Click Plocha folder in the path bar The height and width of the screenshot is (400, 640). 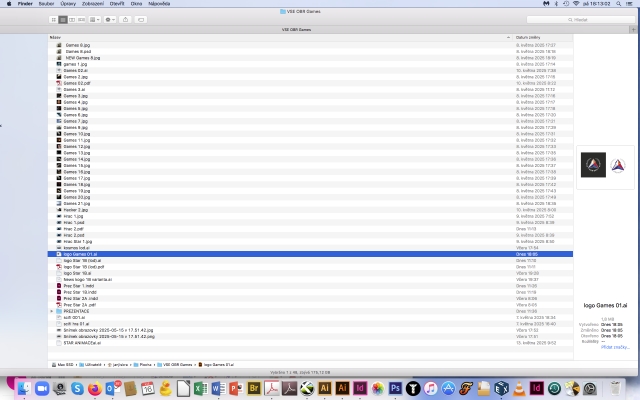pyautogui.click(x=142, y=364)
